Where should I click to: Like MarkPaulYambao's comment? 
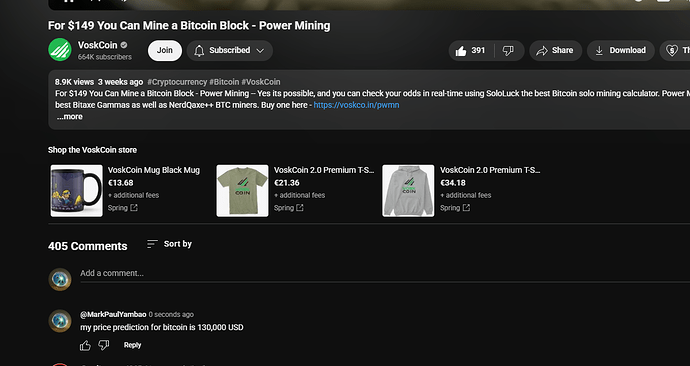click(85, 345)
